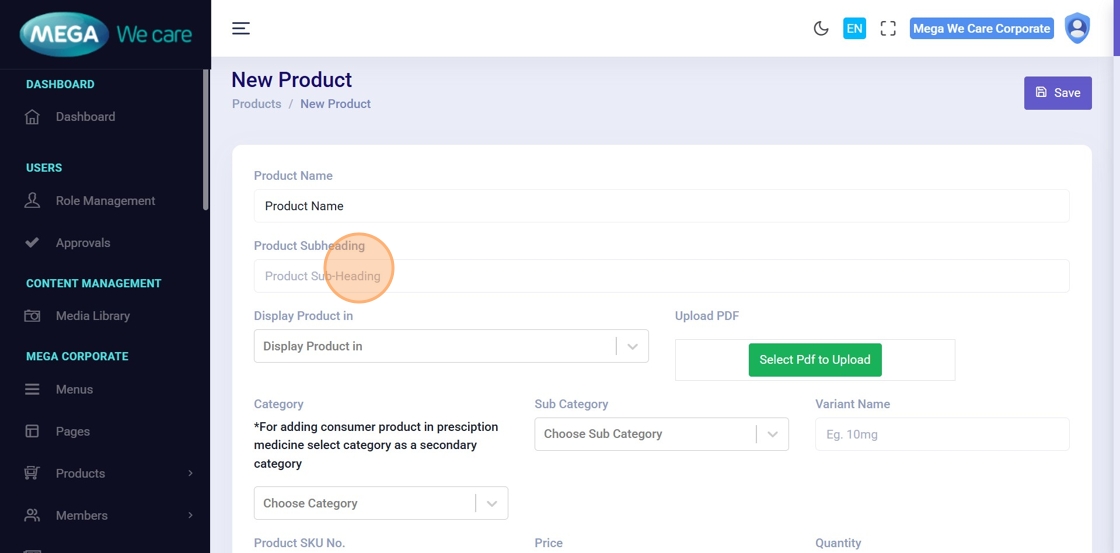The height and width of the screenshot is (553, 1120).
Task: Click the hamburger menu toggle icon
Action: tap(241, 28)
